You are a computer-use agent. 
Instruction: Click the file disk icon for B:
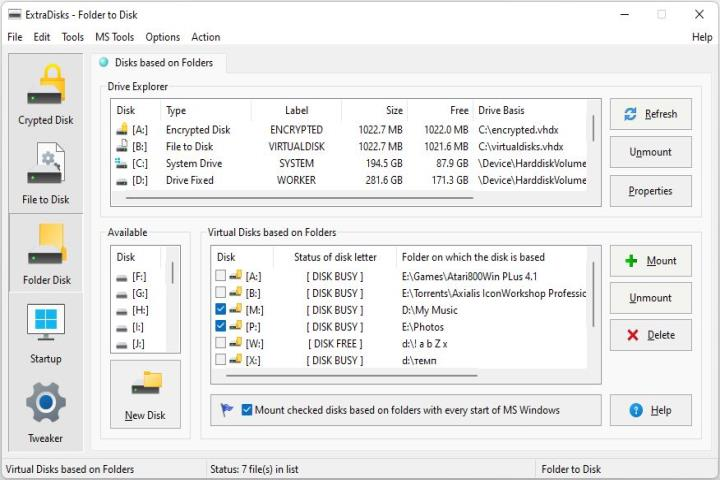122,146
